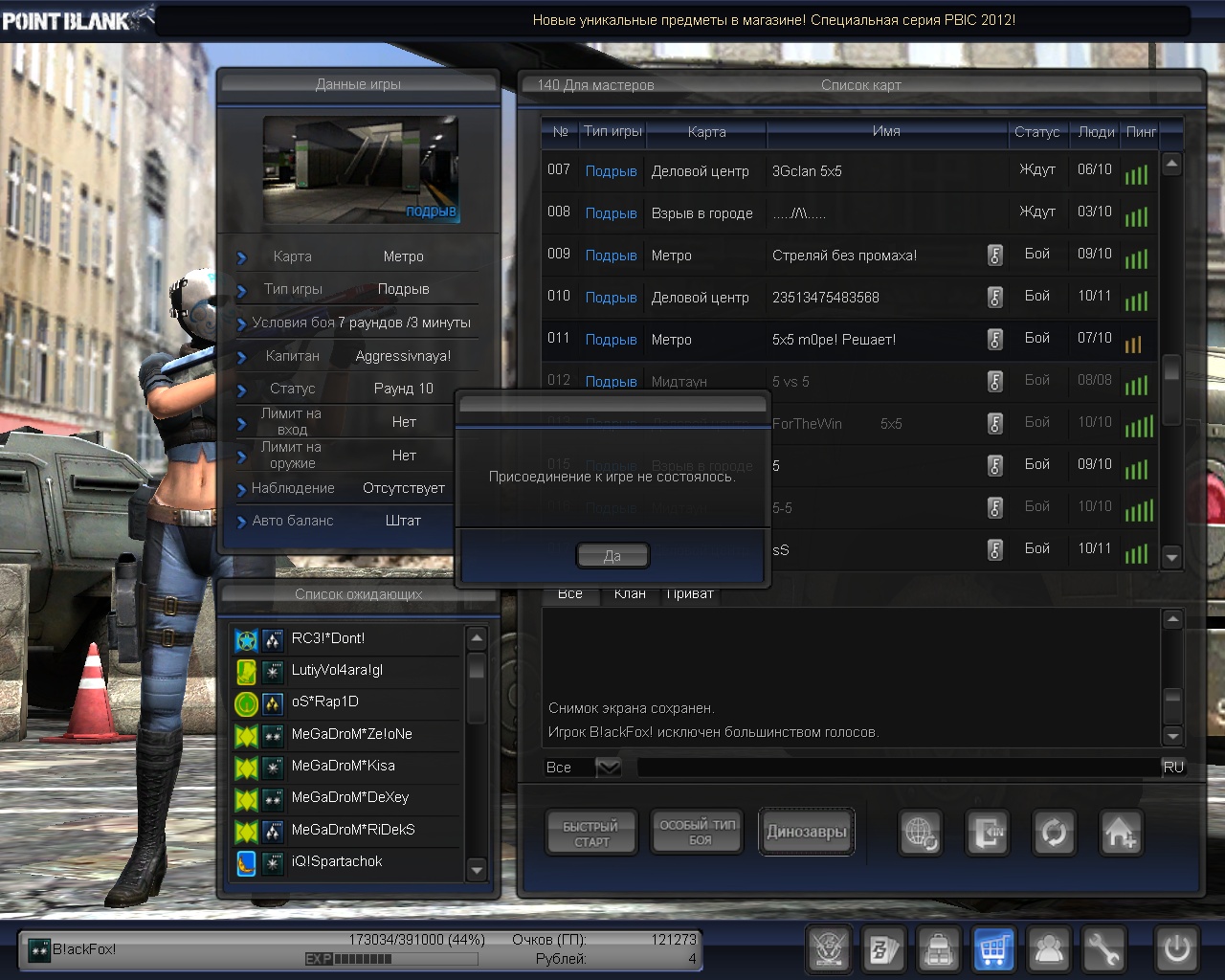Open the shop cart icon

(993, 949)
